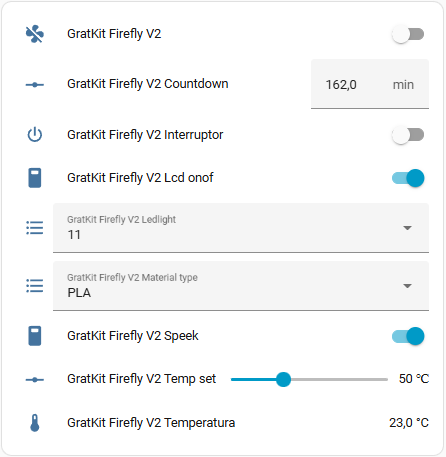The height and width of the screenshot is (457, 446).
Task: Enable the Interruptor switch
Action: click(408, 135)
